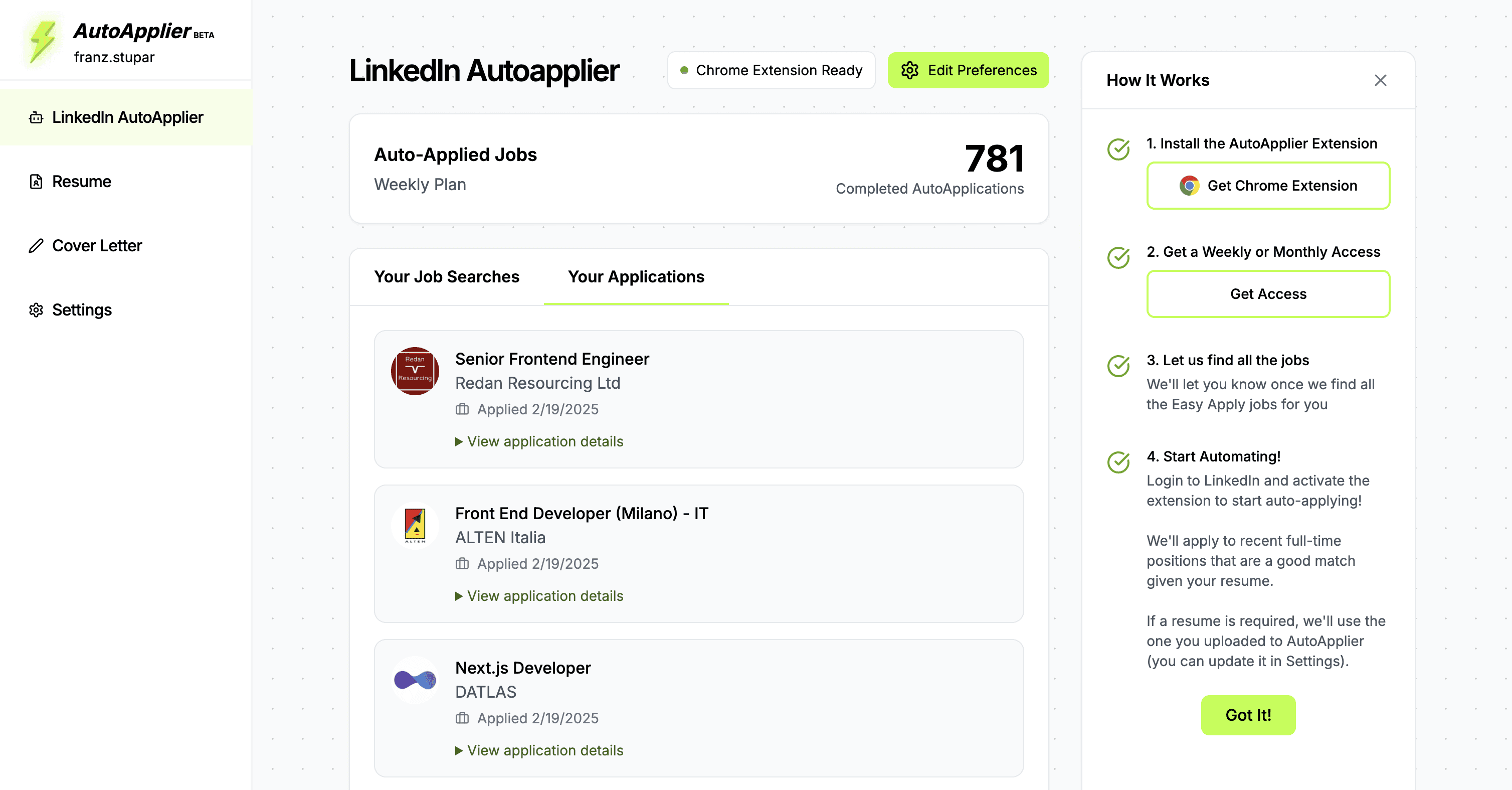1512x790 pixels.
Task: Dismiss the guide with Got It!
Action: coord(1248,715)
